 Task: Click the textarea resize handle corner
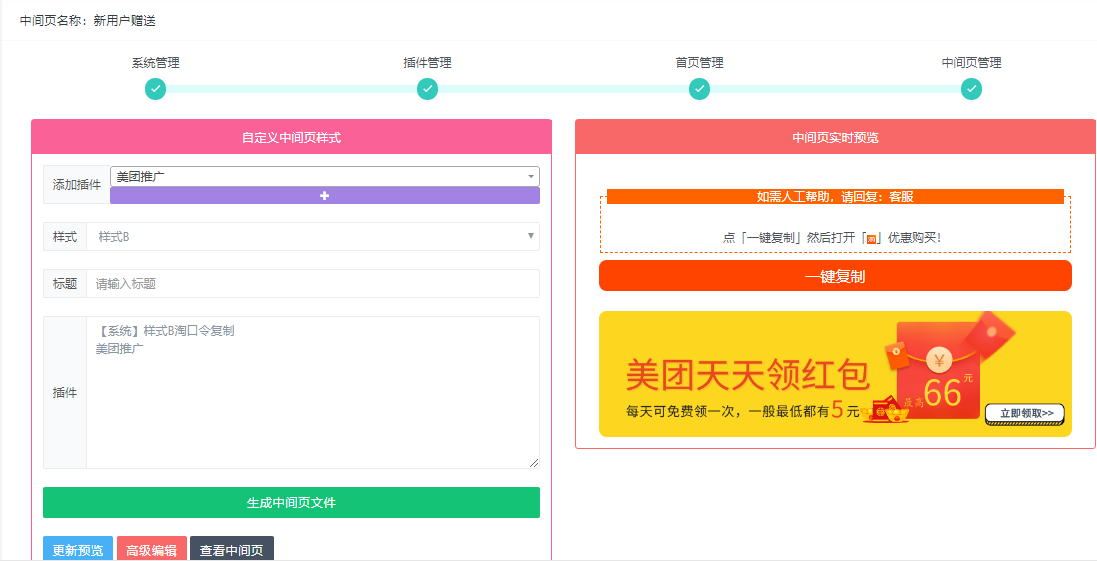coord(534,463)
